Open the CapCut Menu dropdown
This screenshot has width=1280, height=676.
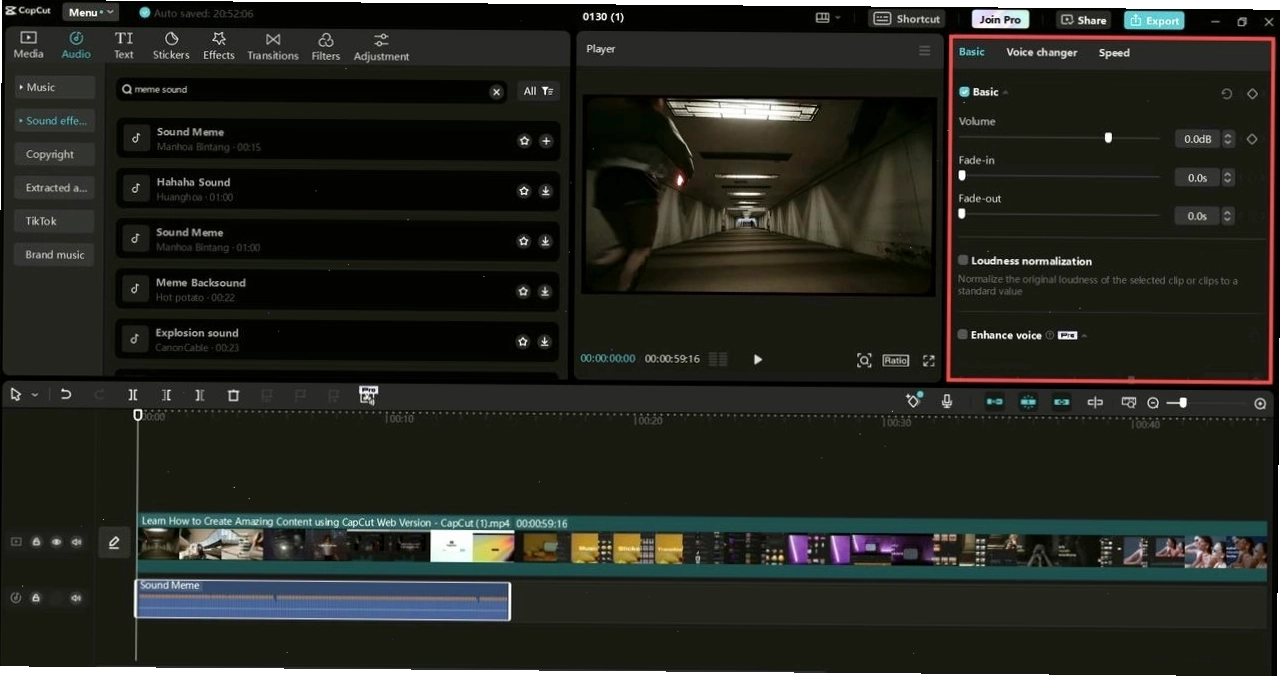point(90,12)
